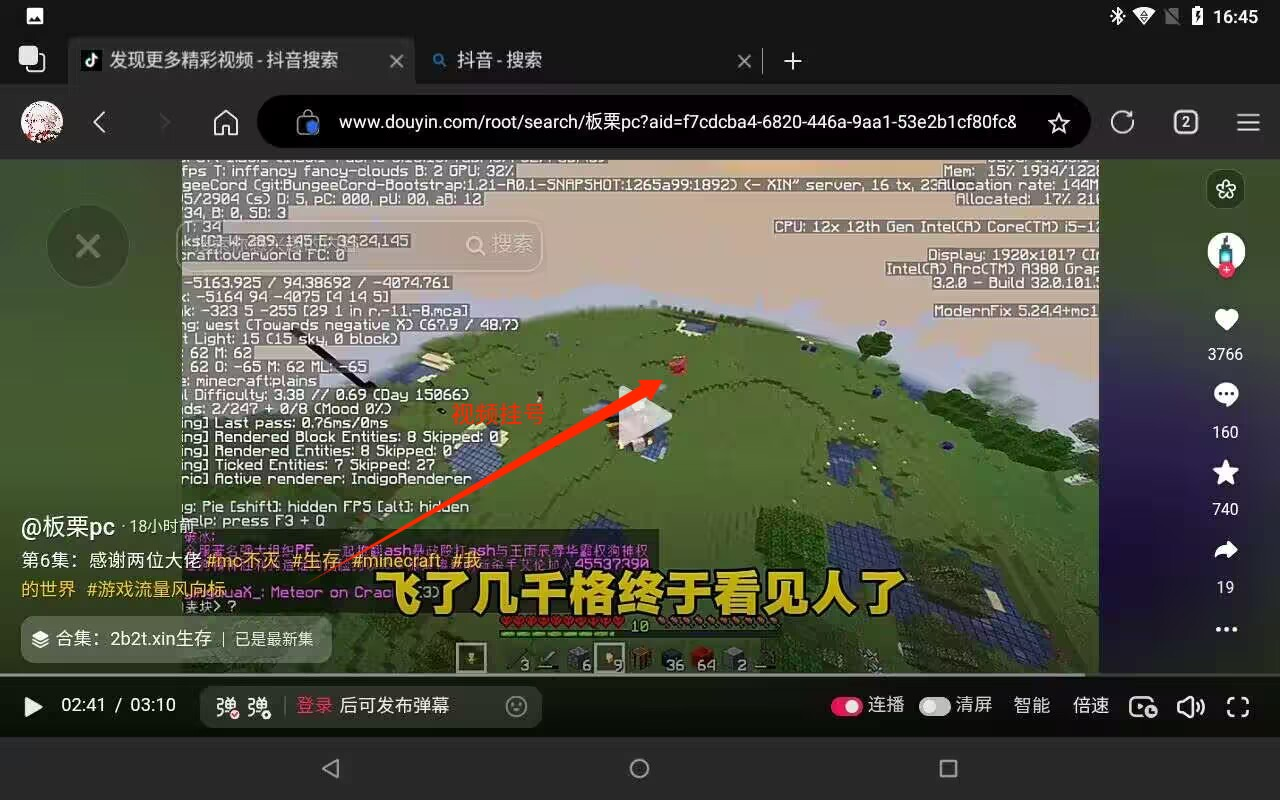Share the video with 19 shares

click(1226, 550)
